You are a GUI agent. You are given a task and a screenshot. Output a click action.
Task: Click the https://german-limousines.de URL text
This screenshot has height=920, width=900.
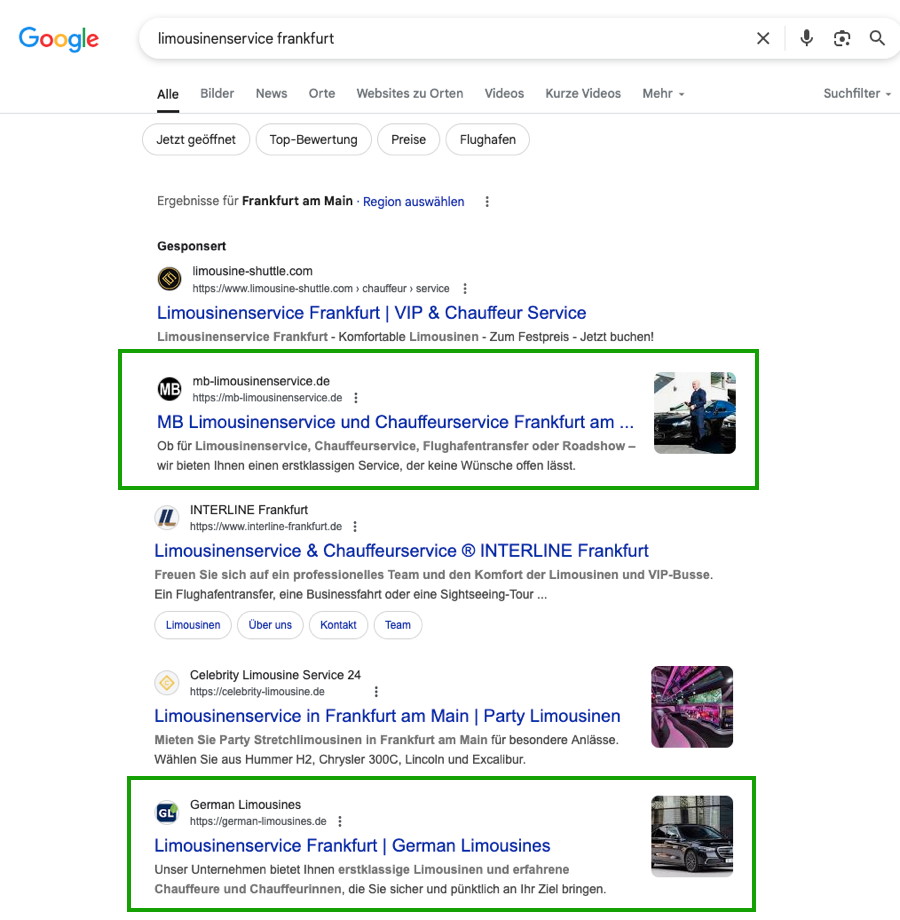(x=258, y=821)
